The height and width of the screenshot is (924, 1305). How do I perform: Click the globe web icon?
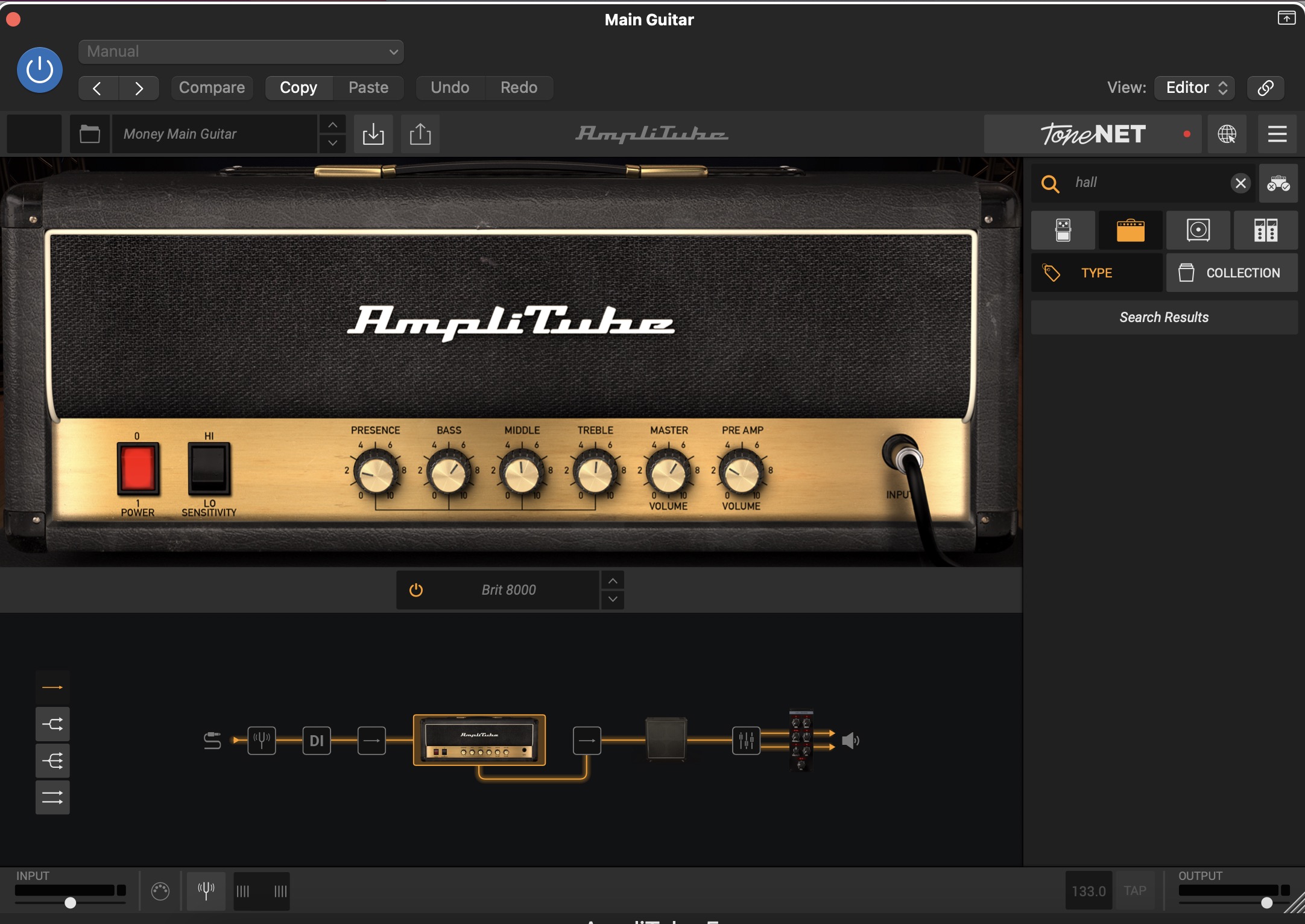pos(1227,134)
